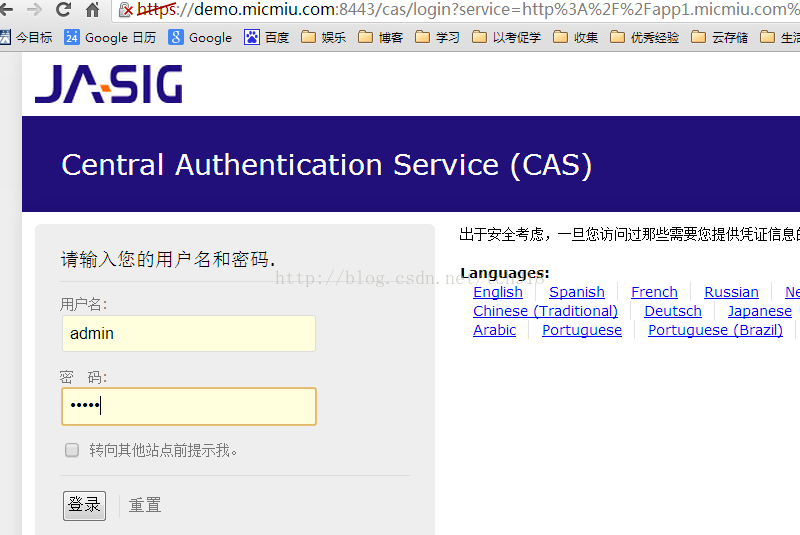Switch language to French
Image resolution: width=800 pixels, height=535 pixels.
(x=654, y=292)
